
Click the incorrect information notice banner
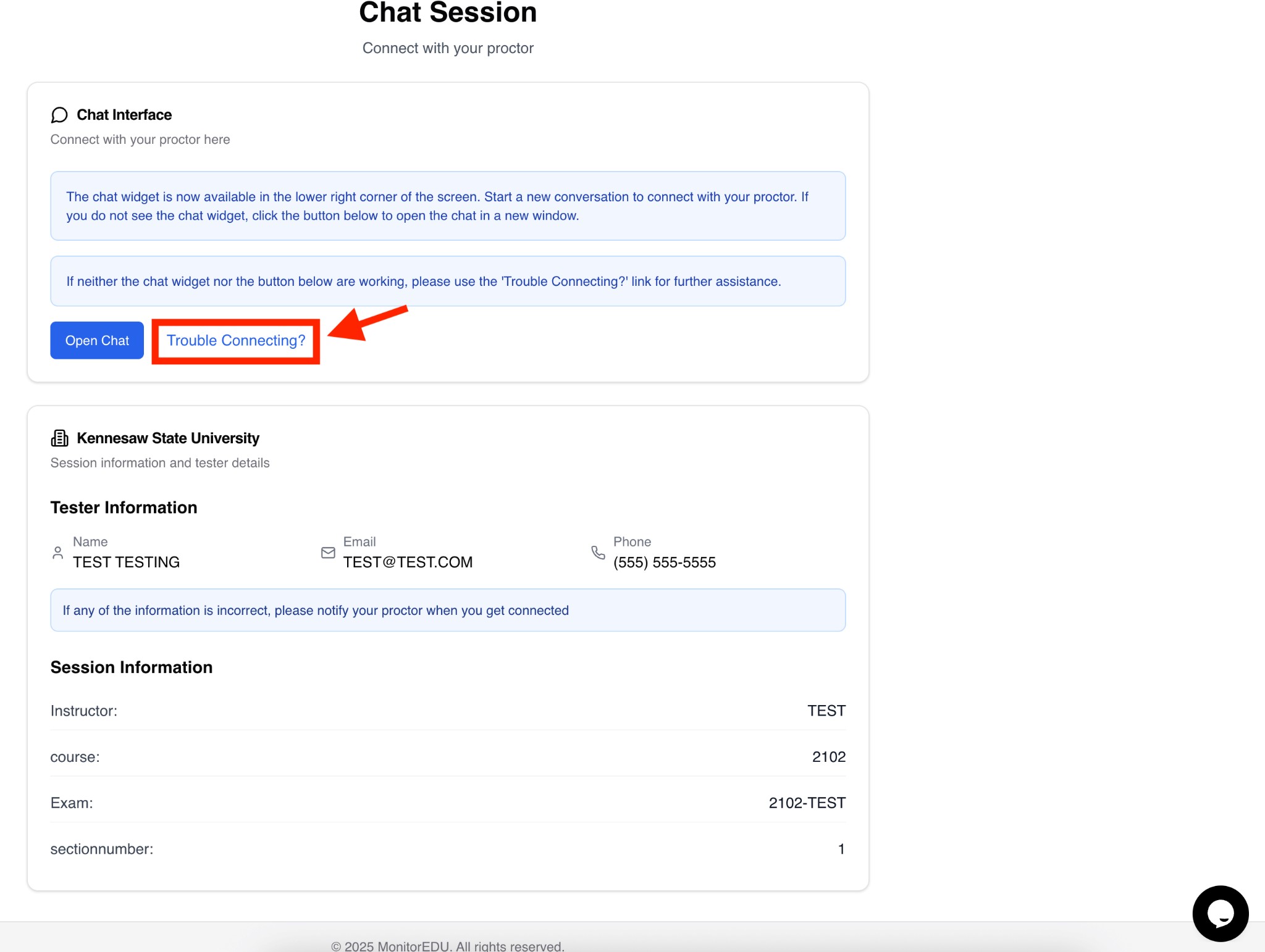coord(447,611)
